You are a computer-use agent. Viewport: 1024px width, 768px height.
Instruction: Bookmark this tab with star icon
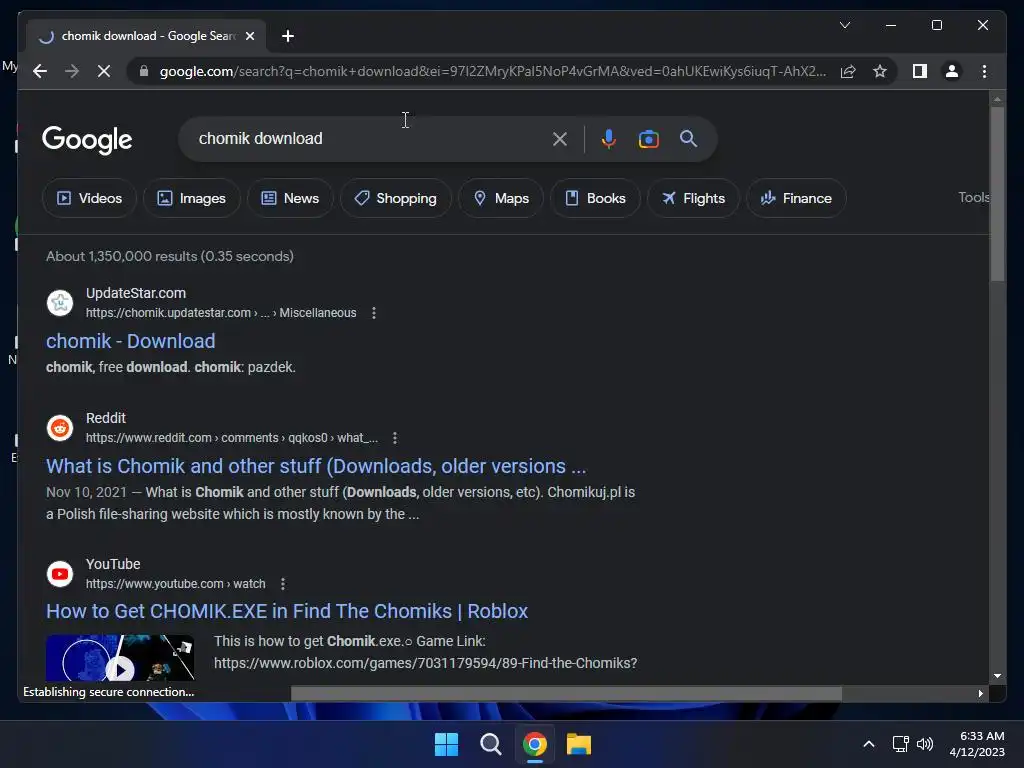pos(880,71)
